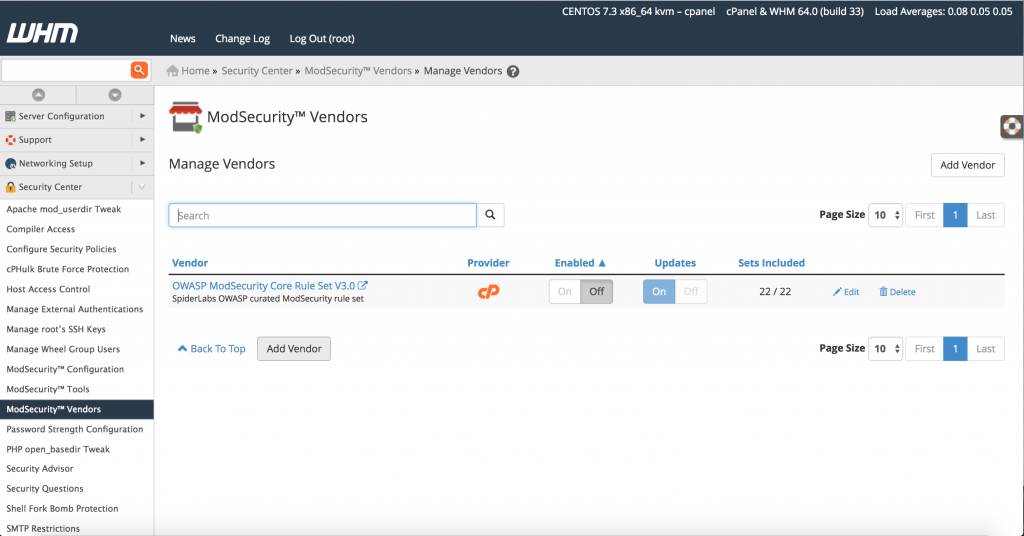Click bottom pagination Last button
This screenshot has width=1024, height=536.
985,349
